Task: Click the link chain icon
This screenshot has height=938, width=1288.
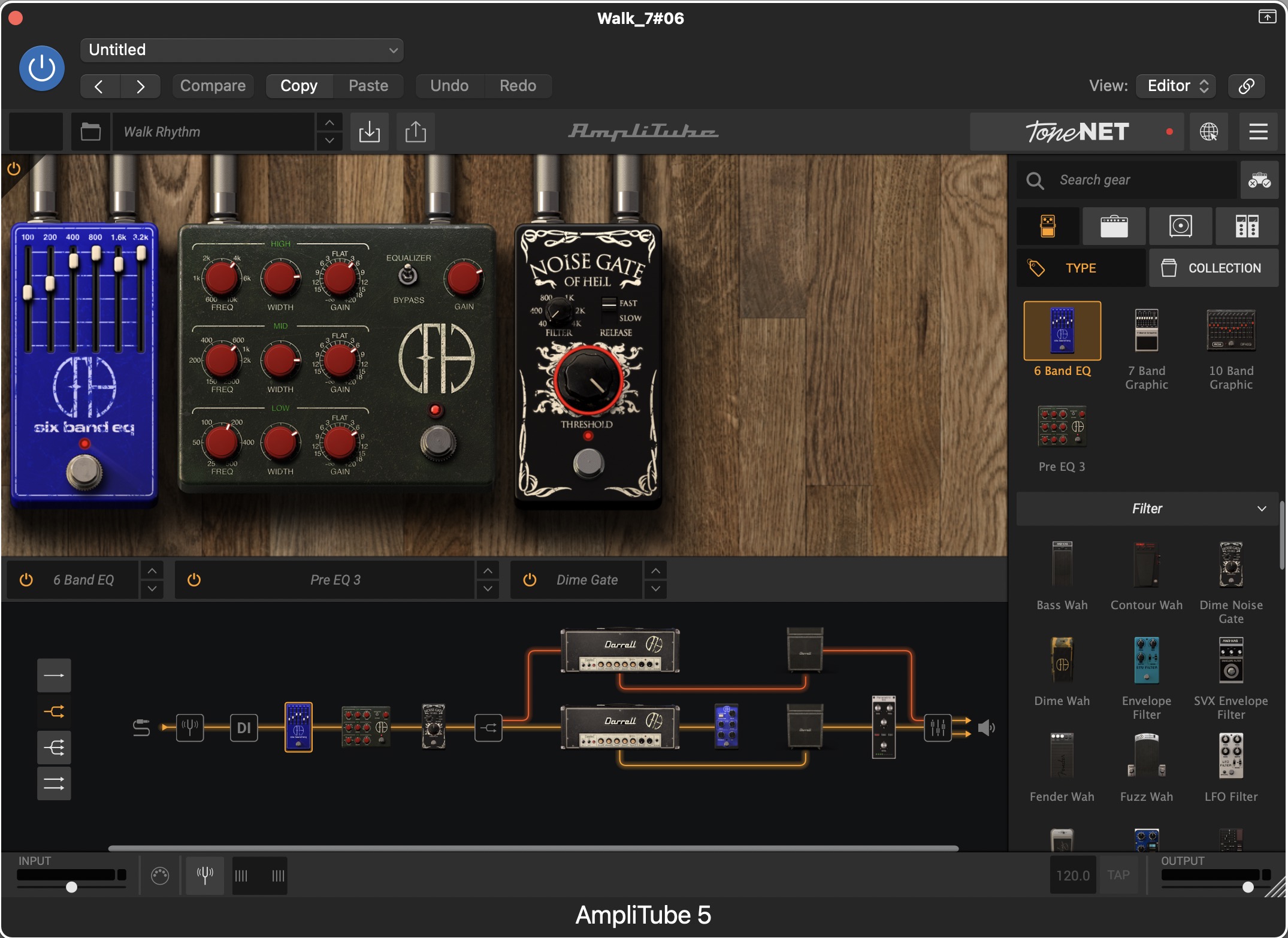Action: point(1247,86)
